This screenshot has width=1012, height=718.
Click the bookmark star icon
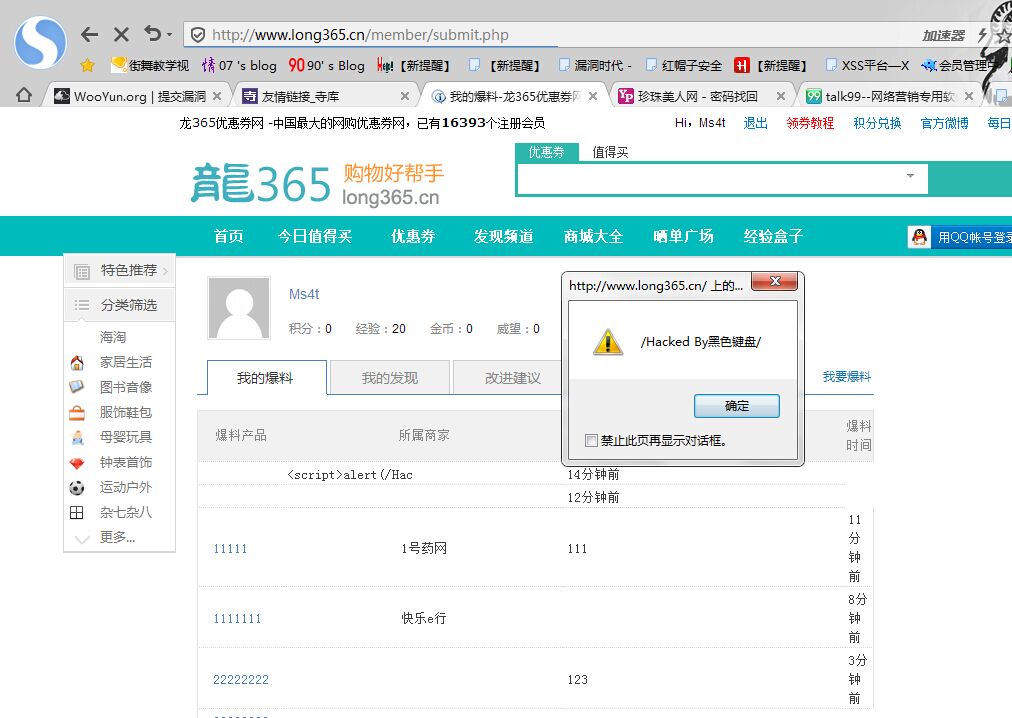click(87, 65)
